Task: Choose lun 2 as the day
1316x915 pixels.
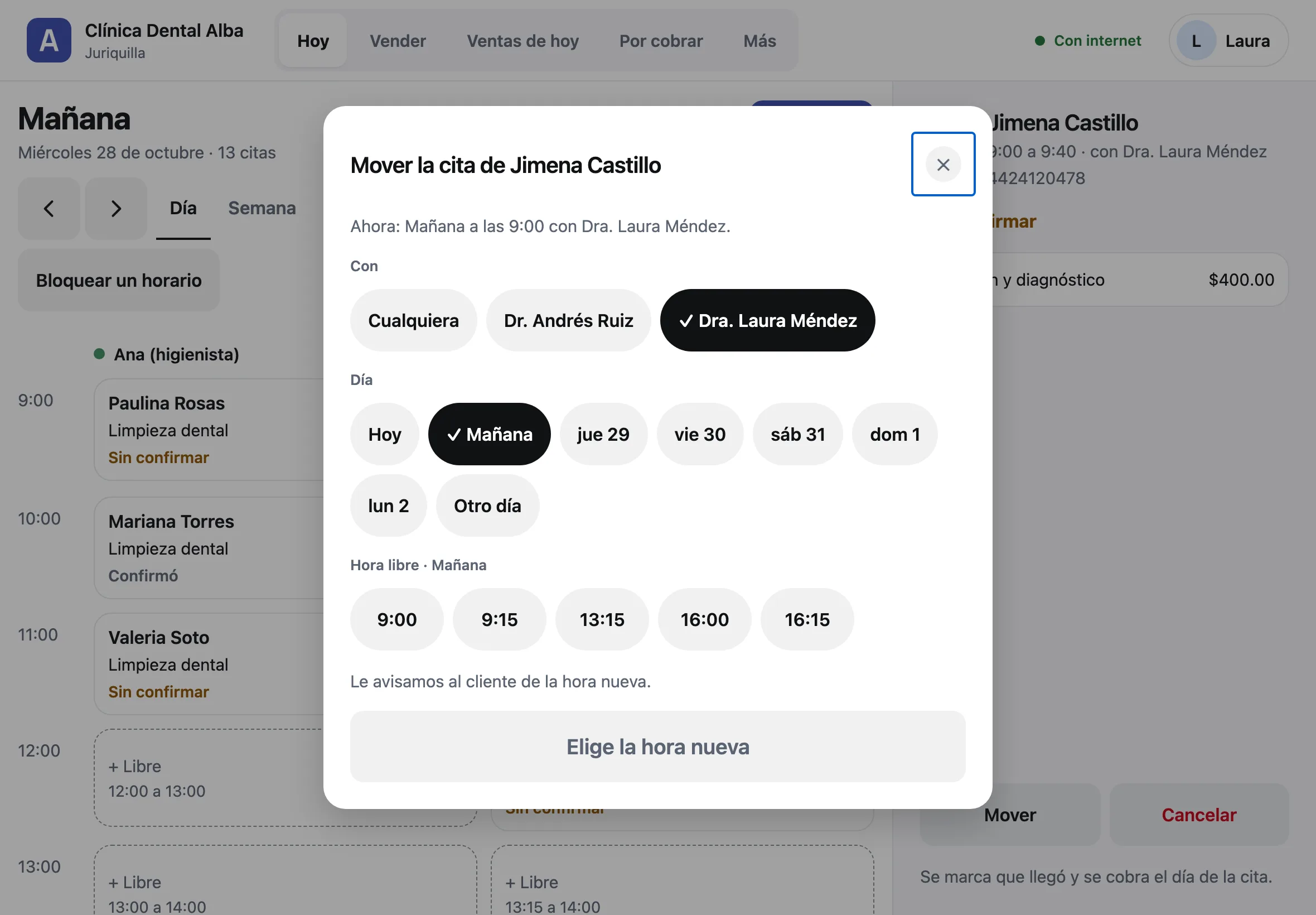Action: coord(389,505)
